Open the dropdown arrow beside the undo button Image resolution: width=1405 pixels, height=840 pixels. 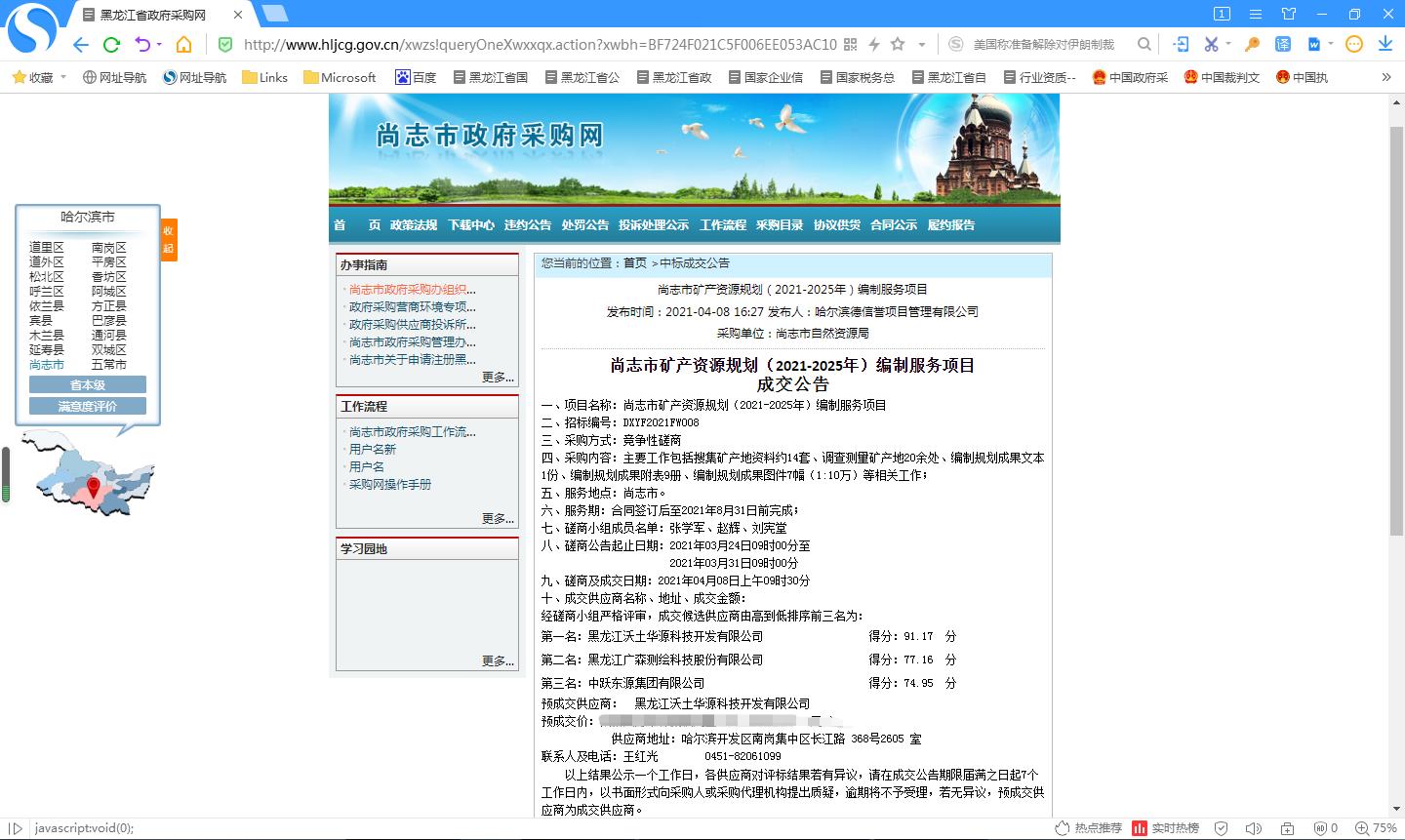pyautogui.click(x=158, y=44)
